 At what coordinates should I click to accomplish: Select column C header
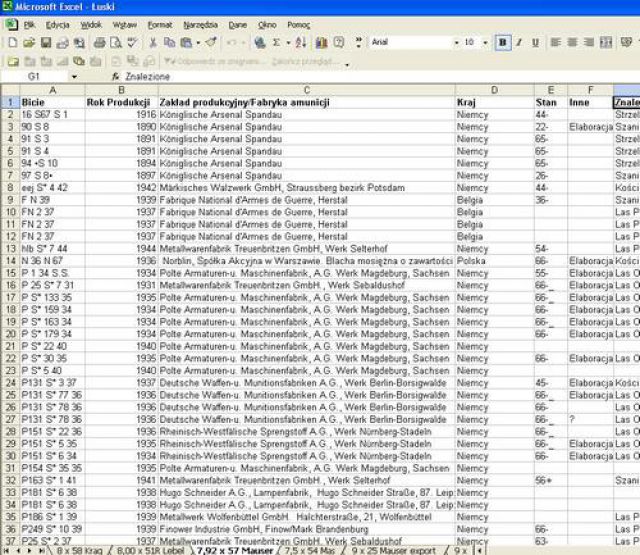[x=307, y=90]
